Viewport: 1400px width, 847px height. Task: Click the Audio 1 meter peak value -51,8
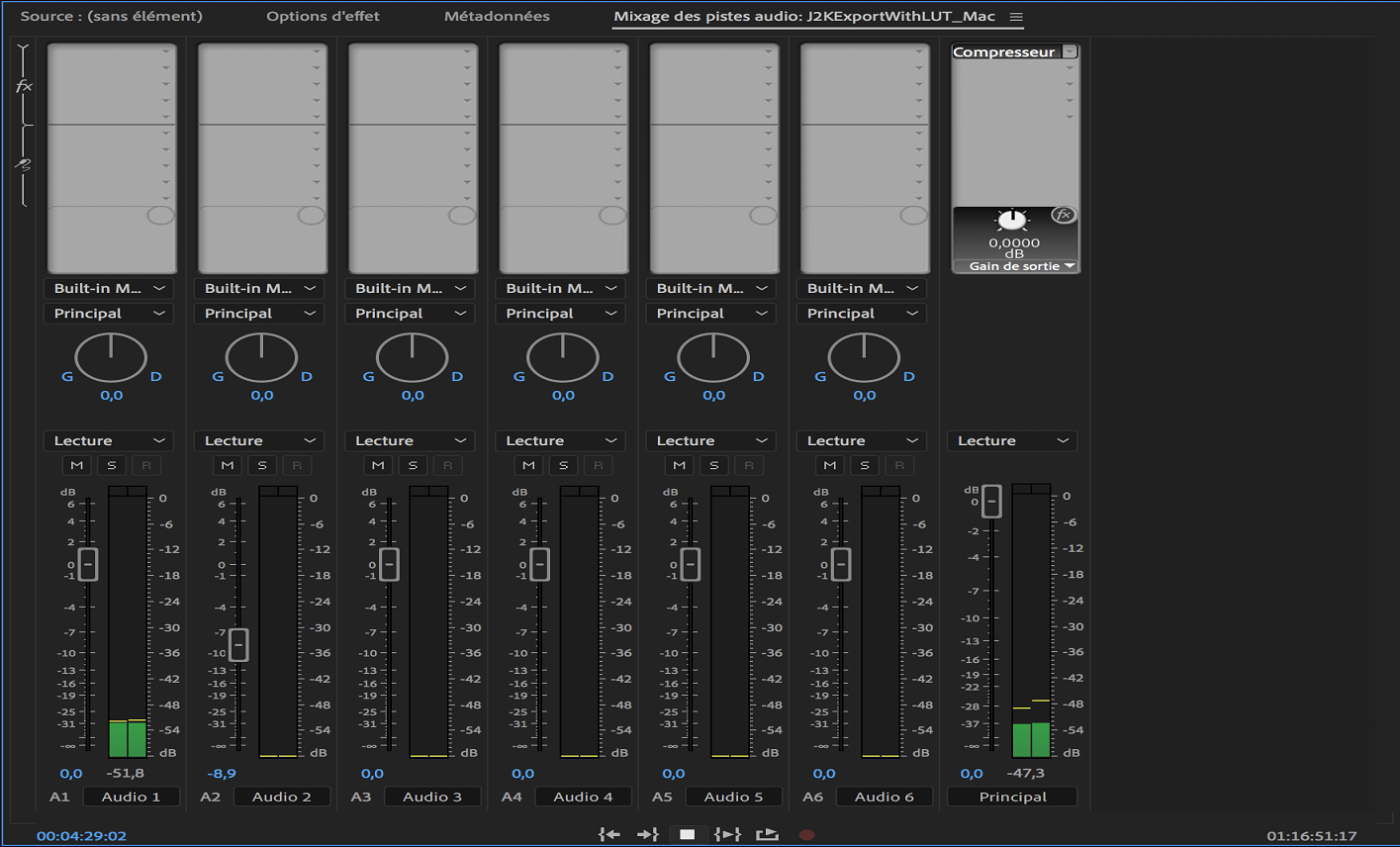(126, 773)
